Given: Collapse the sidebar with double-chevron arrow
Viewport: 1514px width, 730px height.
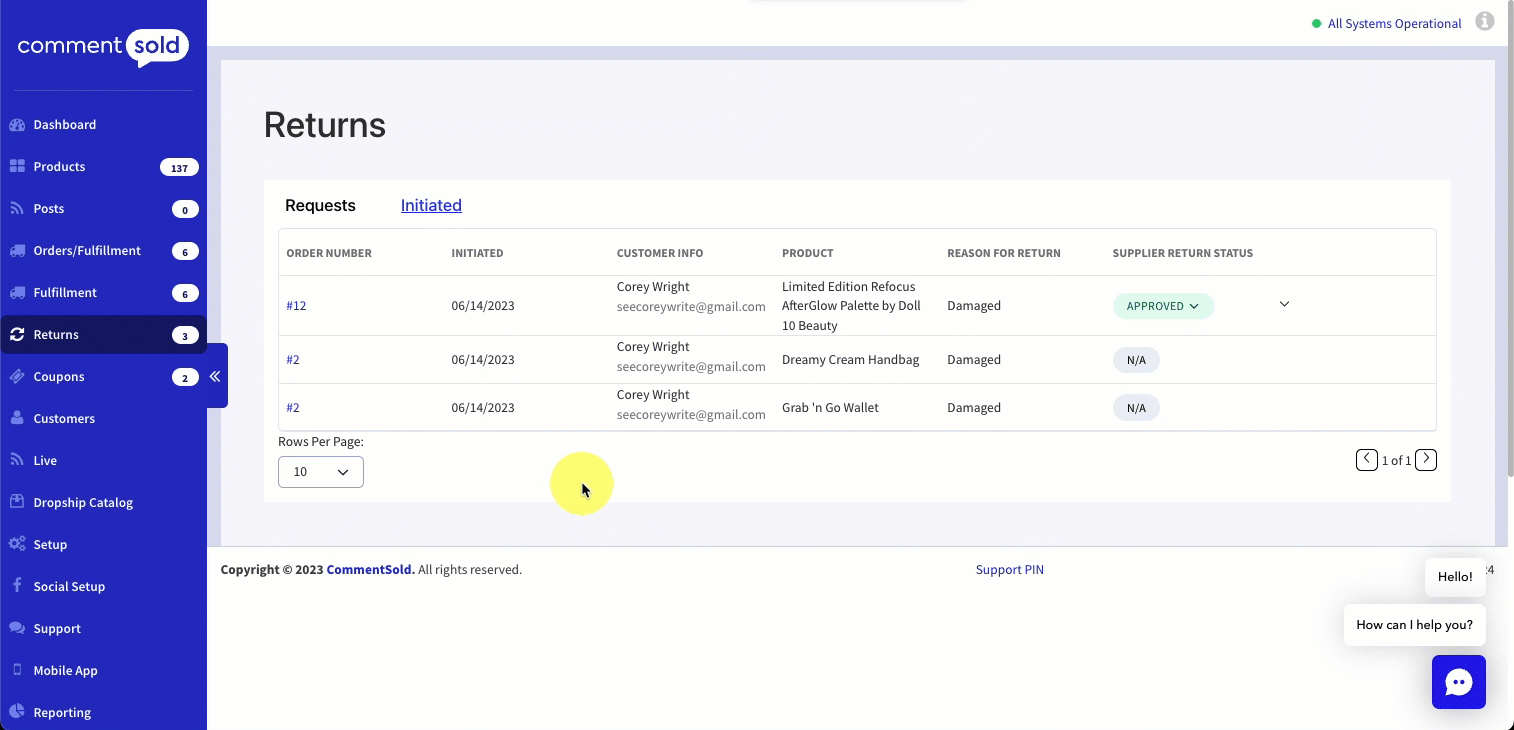Looking at the screenshot, I should pyautogui.click(x=215, y=376).
